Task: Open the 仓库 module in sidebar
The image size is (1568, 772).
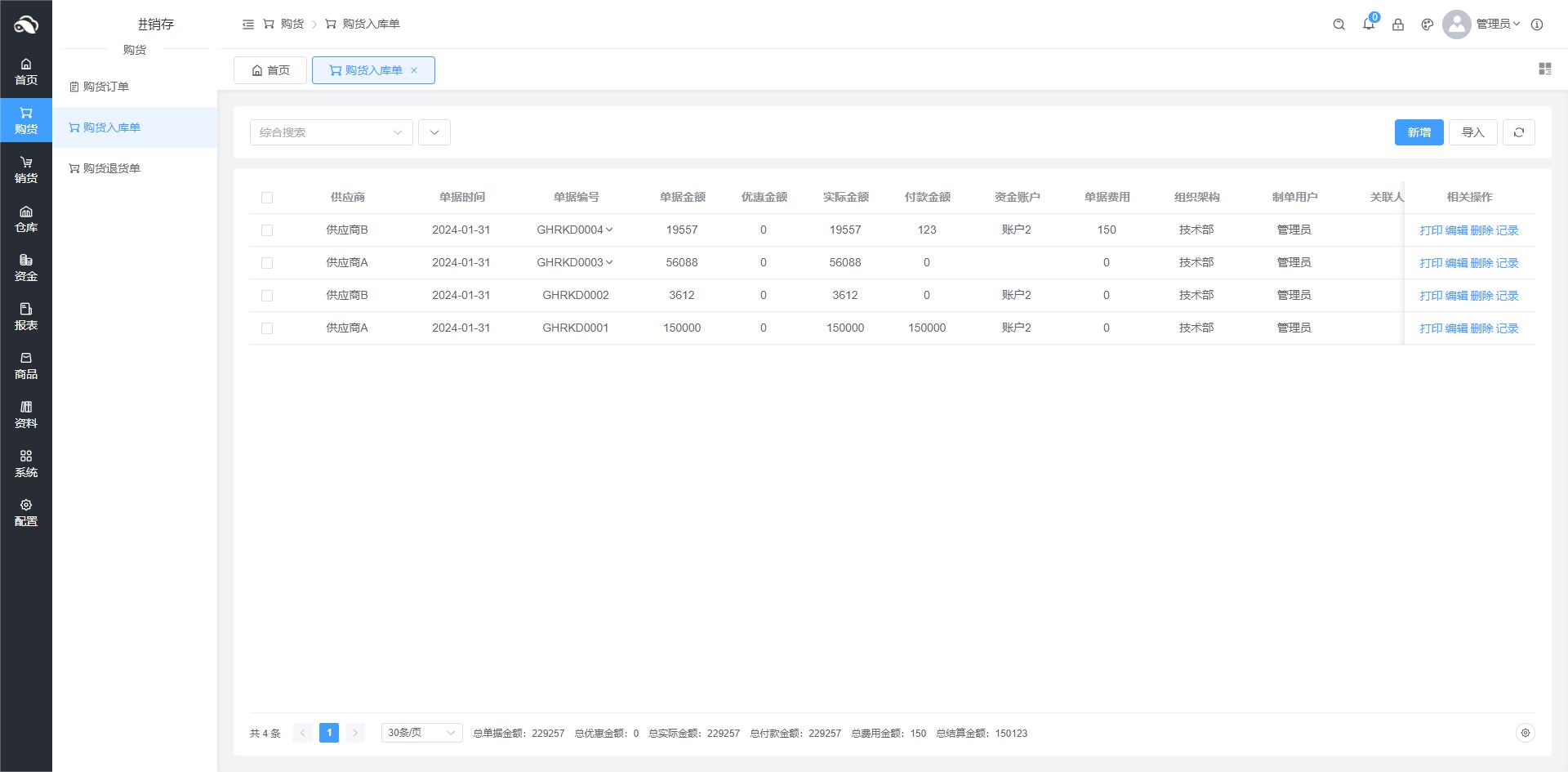Action: coord(26,219)
